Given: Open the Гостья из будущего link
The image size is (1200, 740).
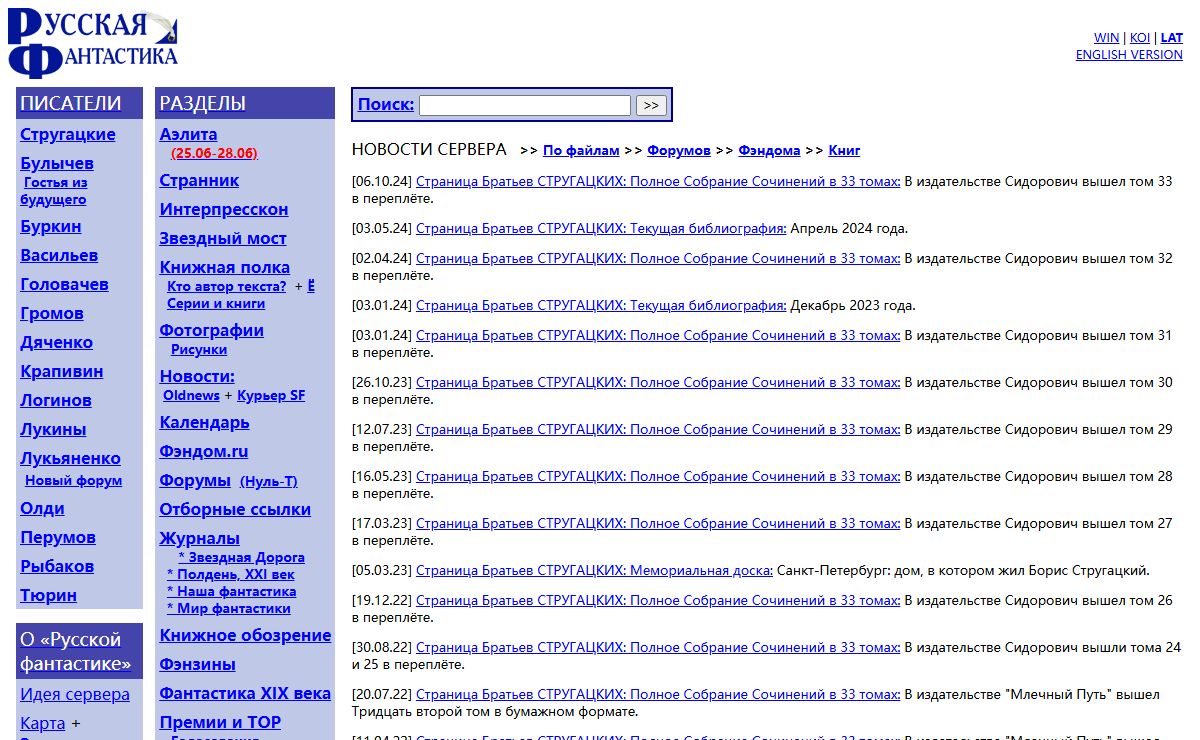Looking at the screenshot, I should (54, 191).
